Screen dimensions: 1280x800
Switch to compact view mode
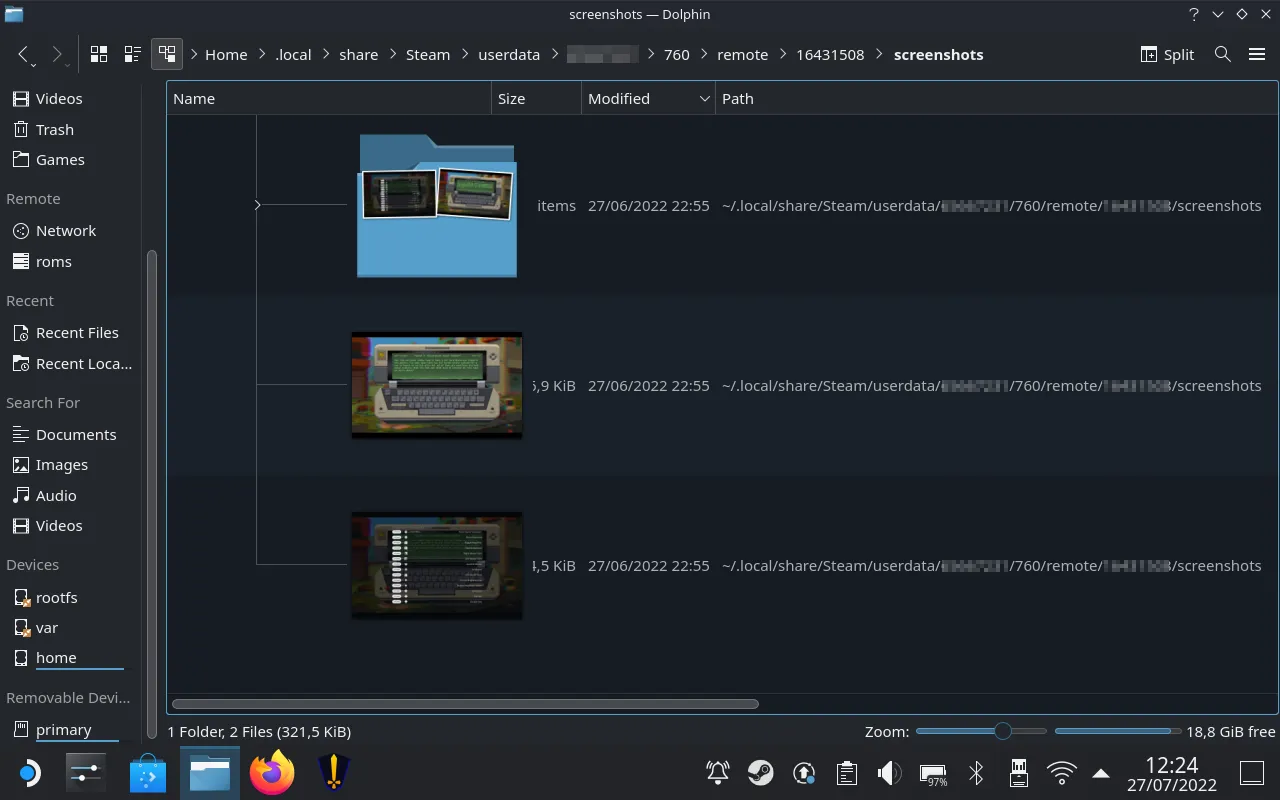tap(131, 54)
